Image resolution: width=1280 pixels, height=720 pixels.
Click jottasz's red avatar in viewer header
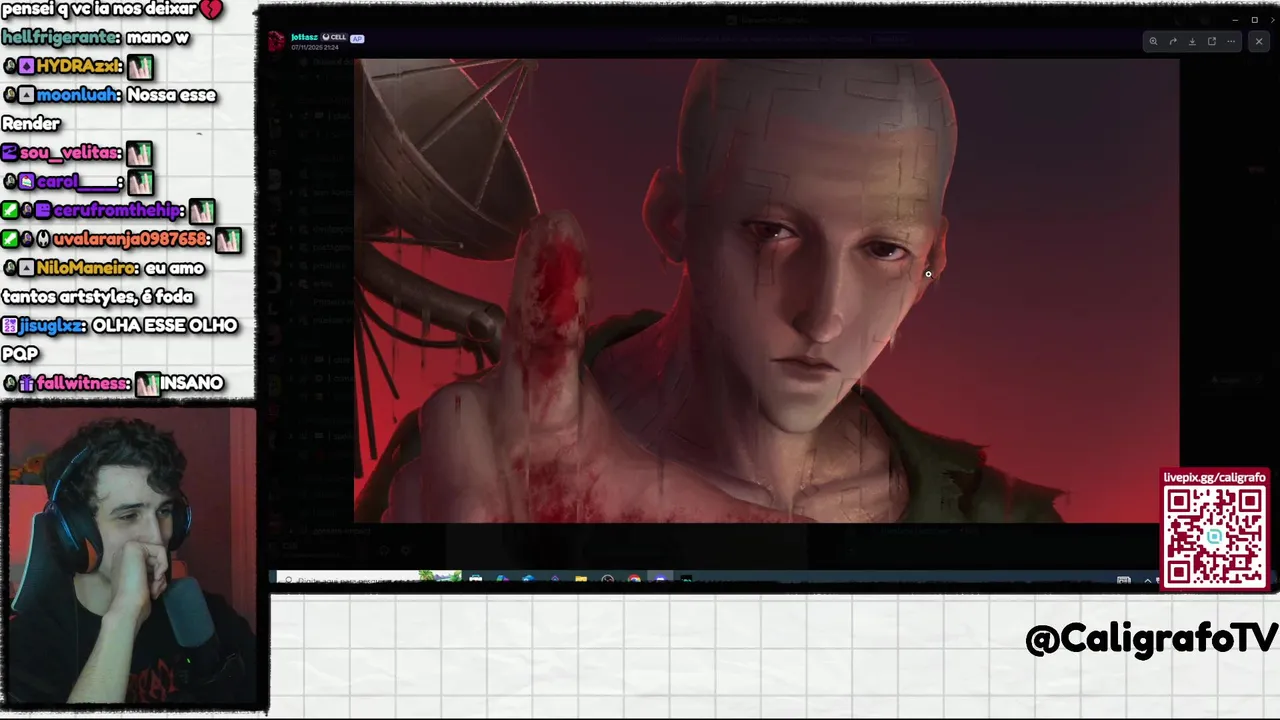276,41
